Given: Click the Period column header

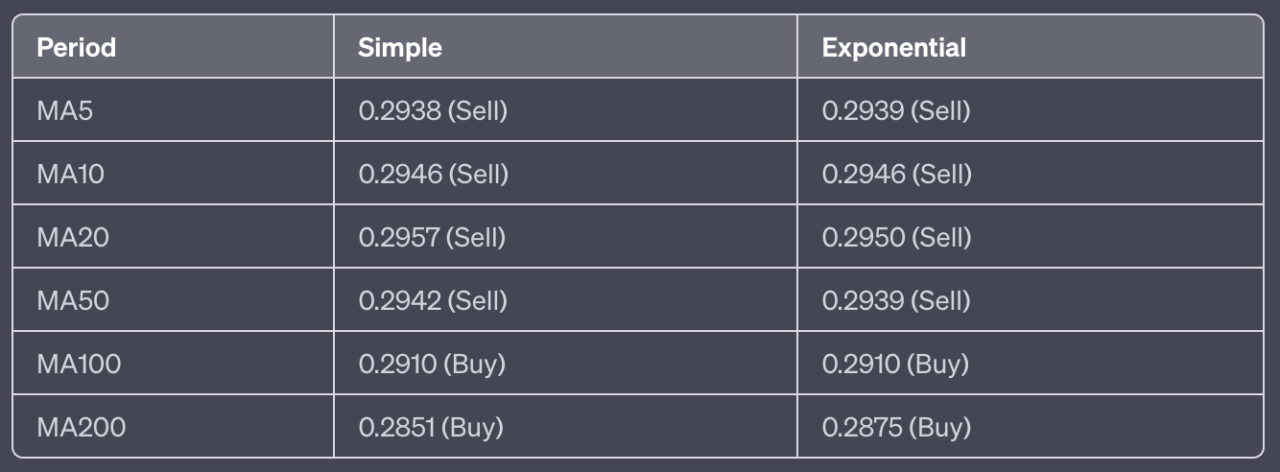Looking at the screenshot, I should 77,47.
